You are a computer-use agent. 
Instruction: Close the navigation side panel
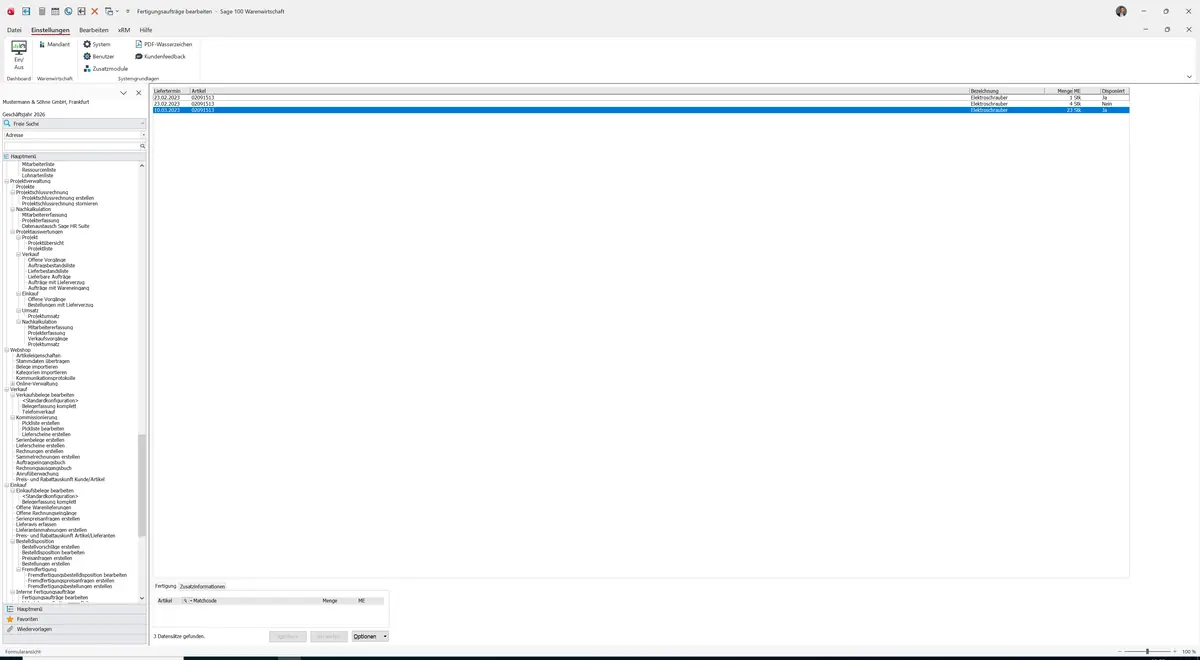click(139, 93)
